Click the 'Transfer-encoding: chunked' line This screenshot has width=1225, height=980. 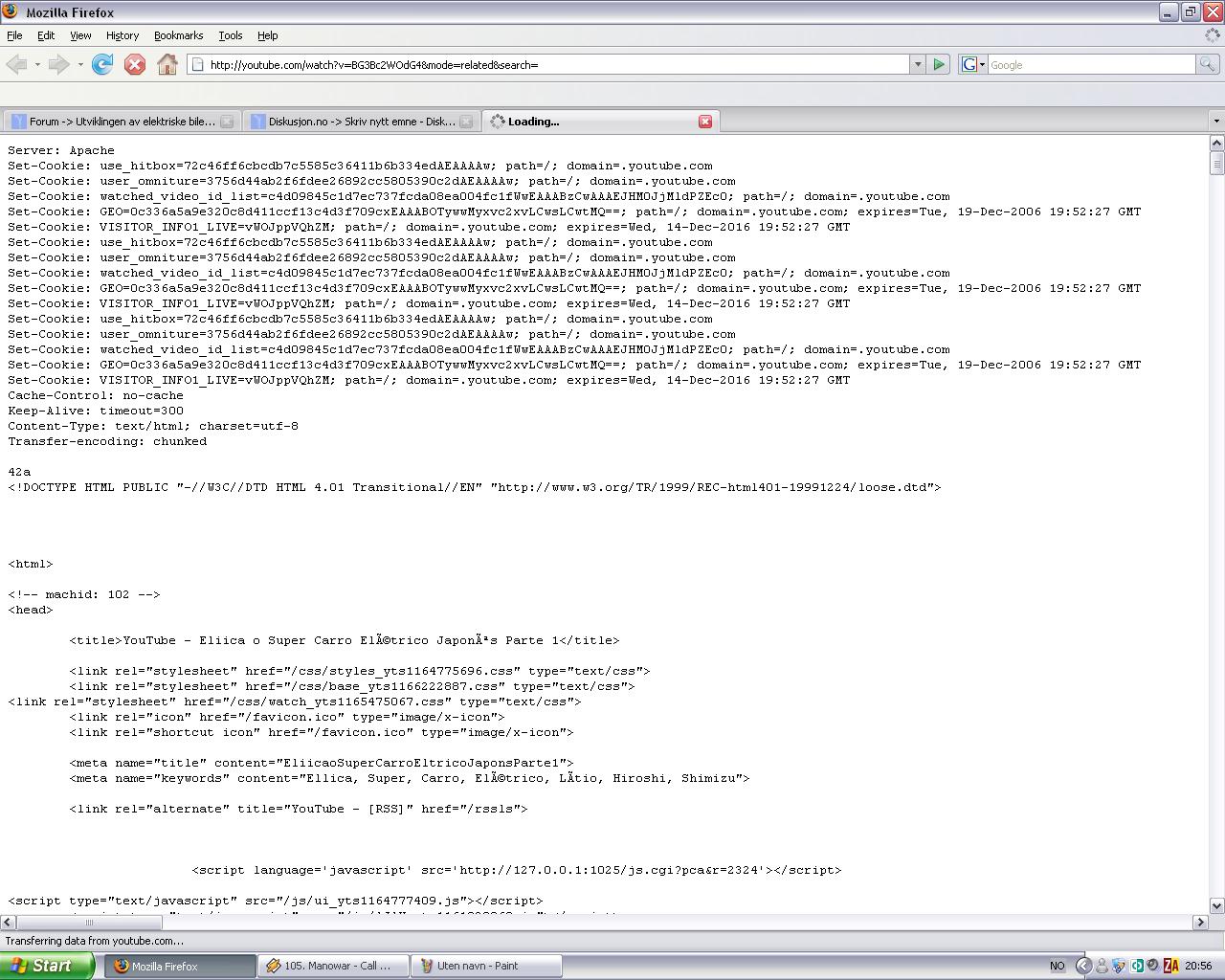[x=107, y=441]
